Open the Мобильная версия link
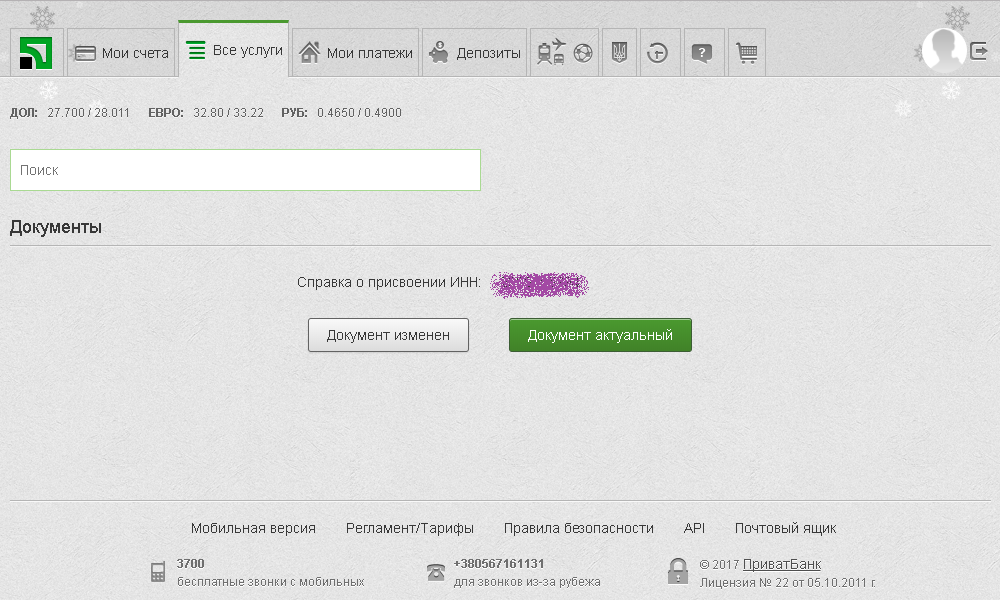Image resolution: width=1000 pixels, height=600 pixels. (253, 528)
